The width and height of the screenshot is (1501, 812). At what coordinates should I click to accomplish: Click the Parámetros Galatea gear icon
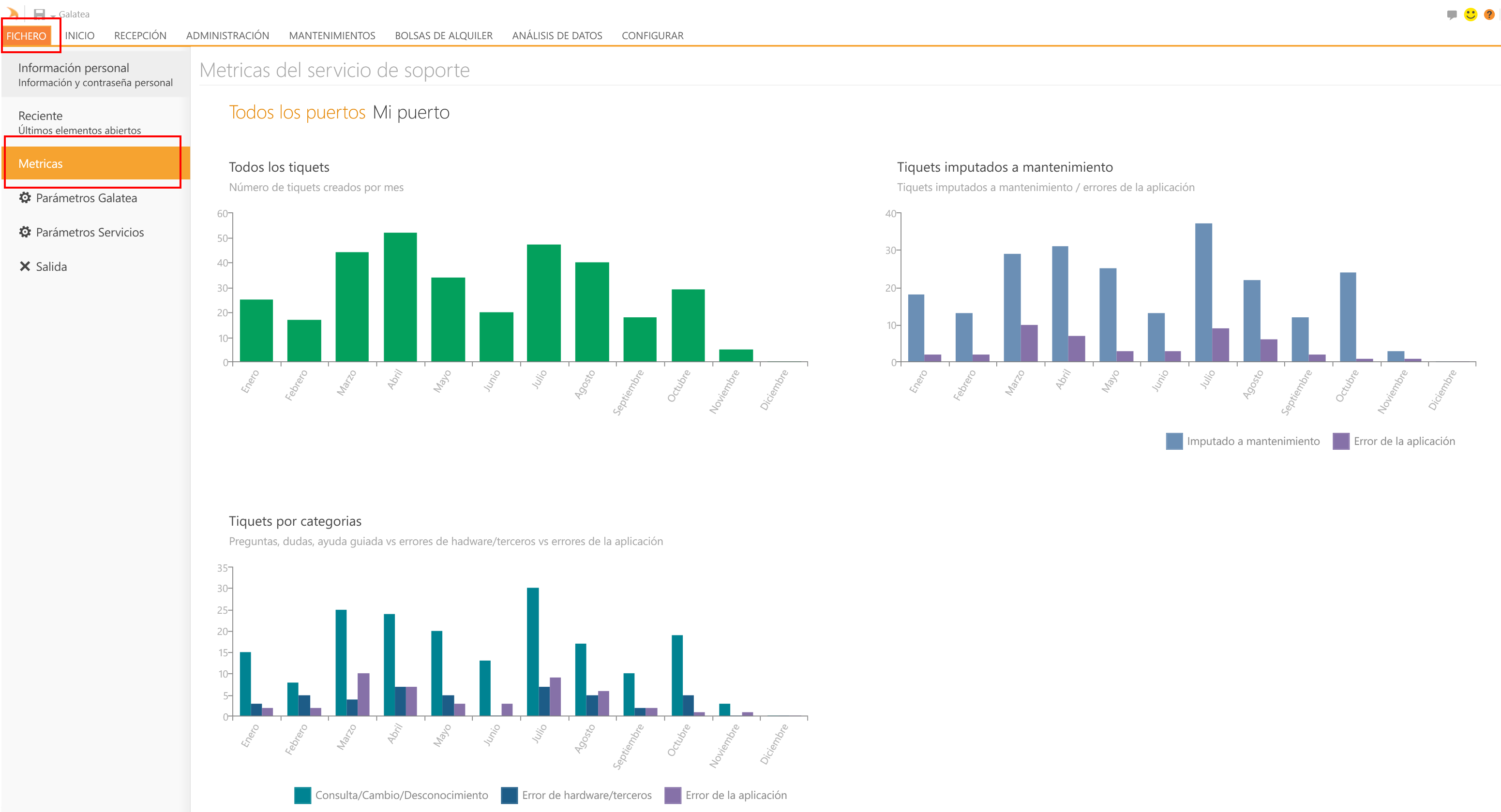pyautogui.click(x=25, y=197)
